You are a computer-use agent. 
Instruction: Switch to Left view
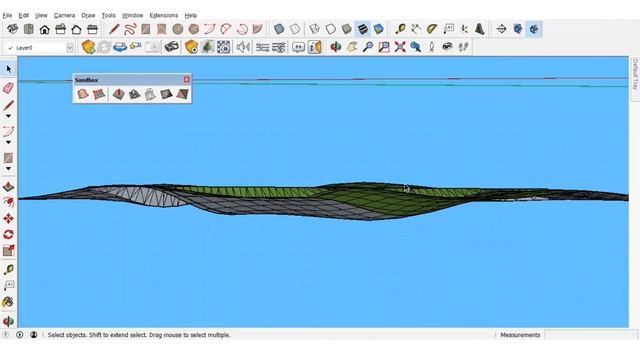coord(93,29)
